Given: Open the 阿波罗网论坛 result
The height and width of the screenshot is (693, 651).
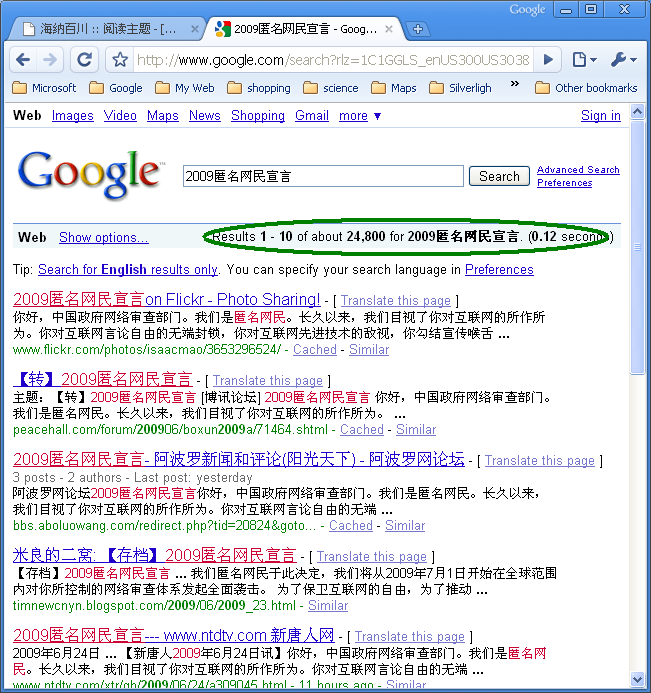Looking at the screenshot, I should coord(239,460).
